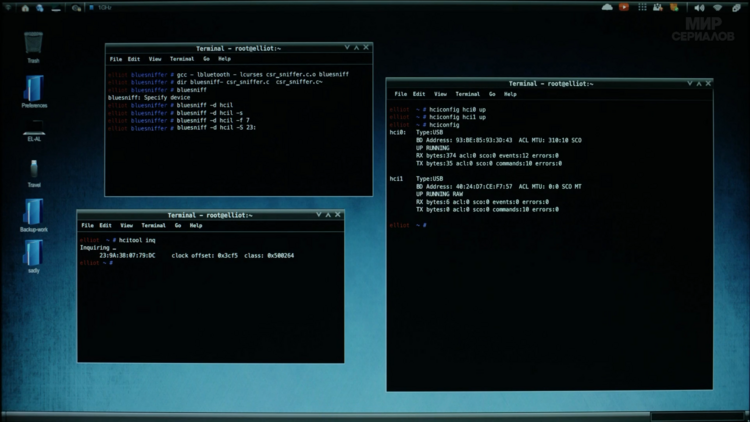Open the dotted grid icon in tray

tap(642, 7)
